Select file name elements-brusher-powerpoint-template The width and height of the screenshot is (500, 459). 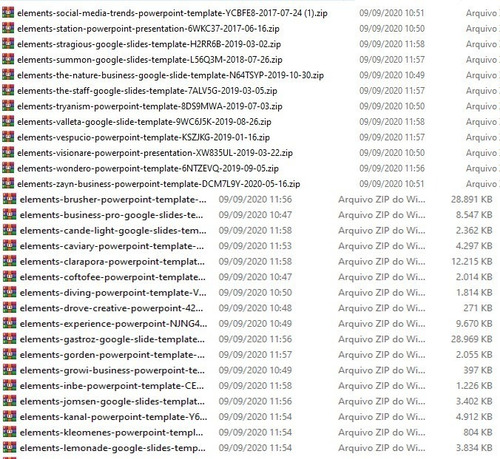(x=113, y=199)
